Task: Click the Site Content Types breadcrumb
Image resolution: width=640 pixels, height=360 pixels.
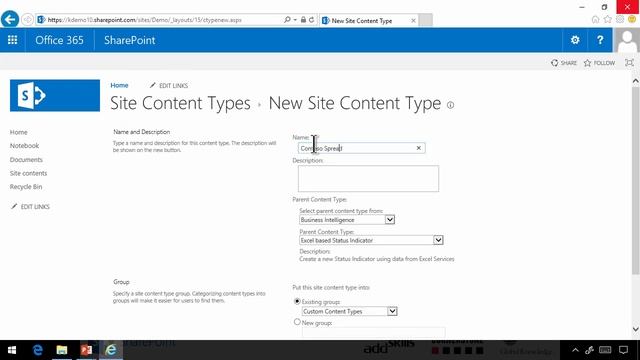Action: [x=180, y=103]
